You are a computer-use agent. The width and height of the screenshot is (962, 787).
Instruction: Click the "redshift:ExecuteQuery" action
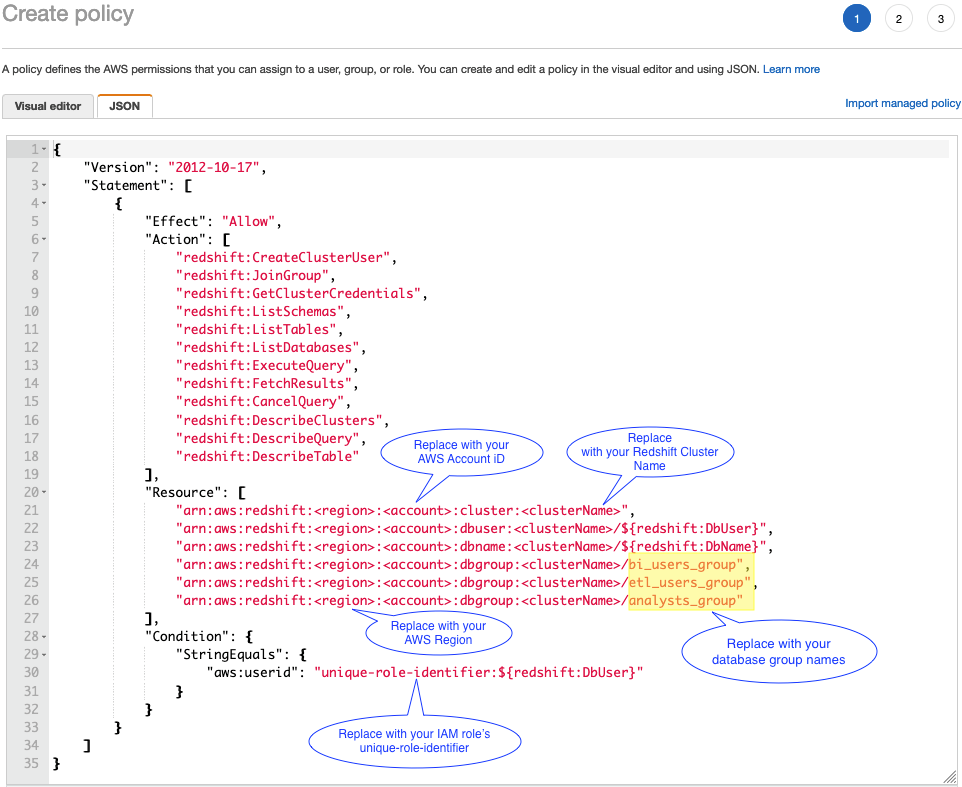click(264, 366)
